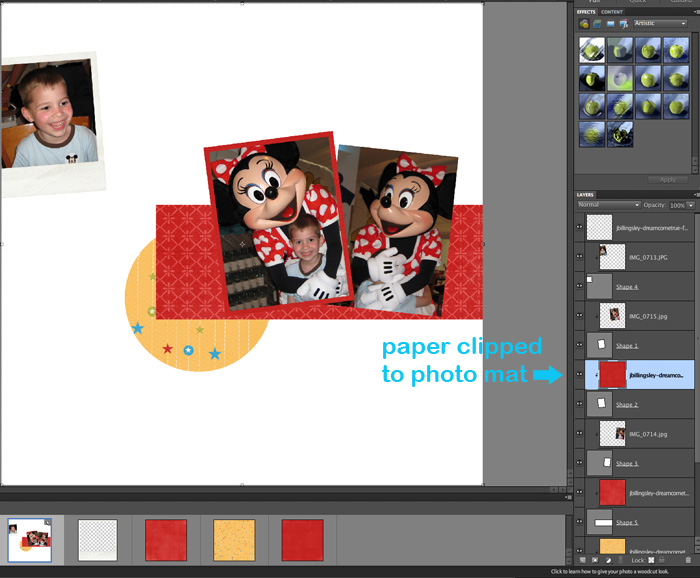The height and width of the screenshot is (578, 700).
Task: Hide the Shape 4 layer
Action: pyautogui.click(x=579, y=286)
